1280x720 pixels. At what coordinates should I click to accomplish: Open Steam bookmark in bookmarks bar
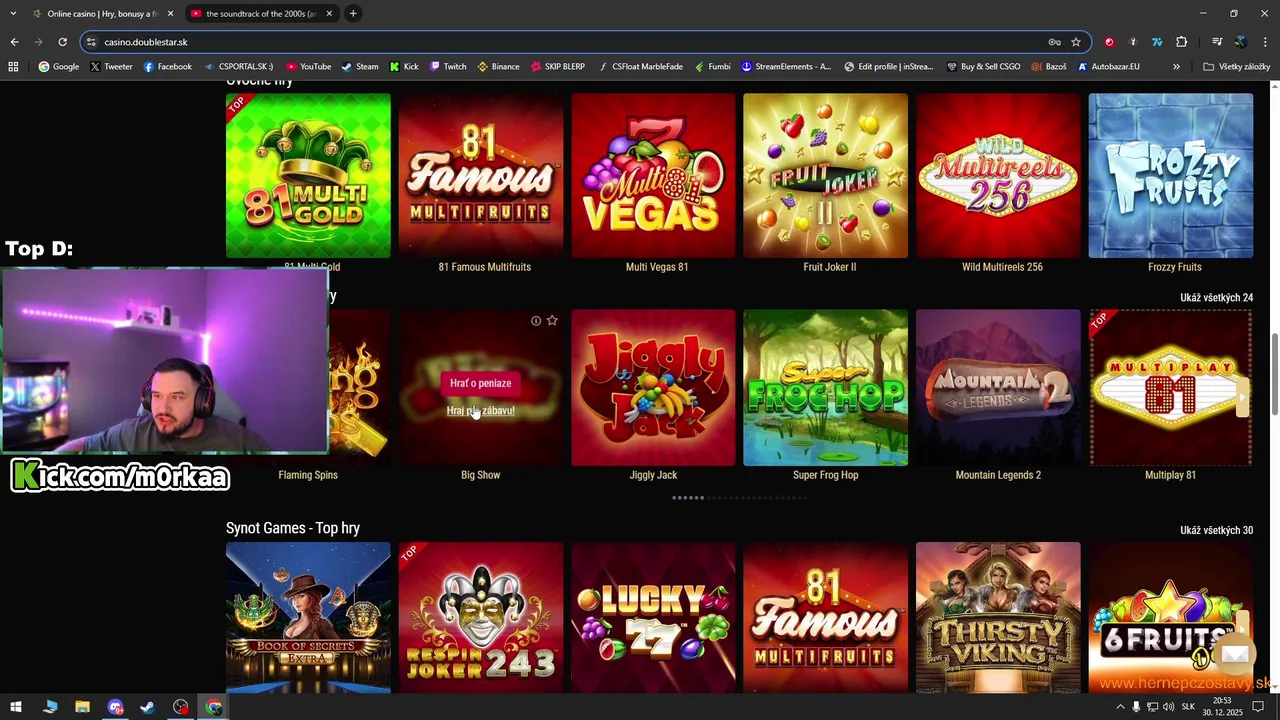[360, 67]
